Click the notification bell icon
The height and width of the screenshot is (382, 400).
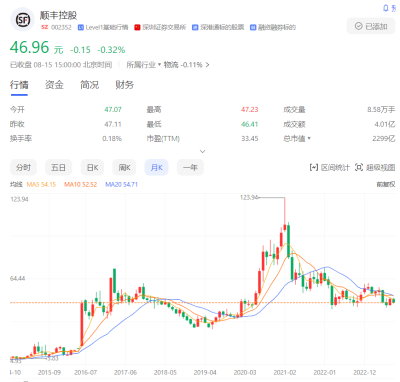(x=386, y=8)
